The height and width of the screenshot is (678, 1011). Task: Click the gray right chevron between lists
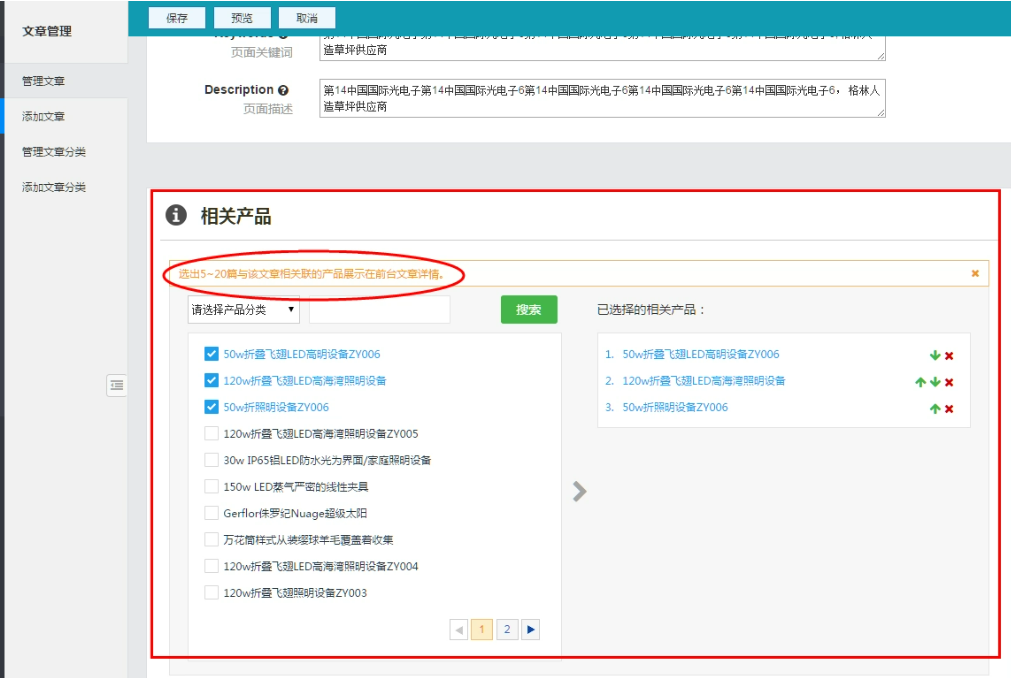coord(579,491)
